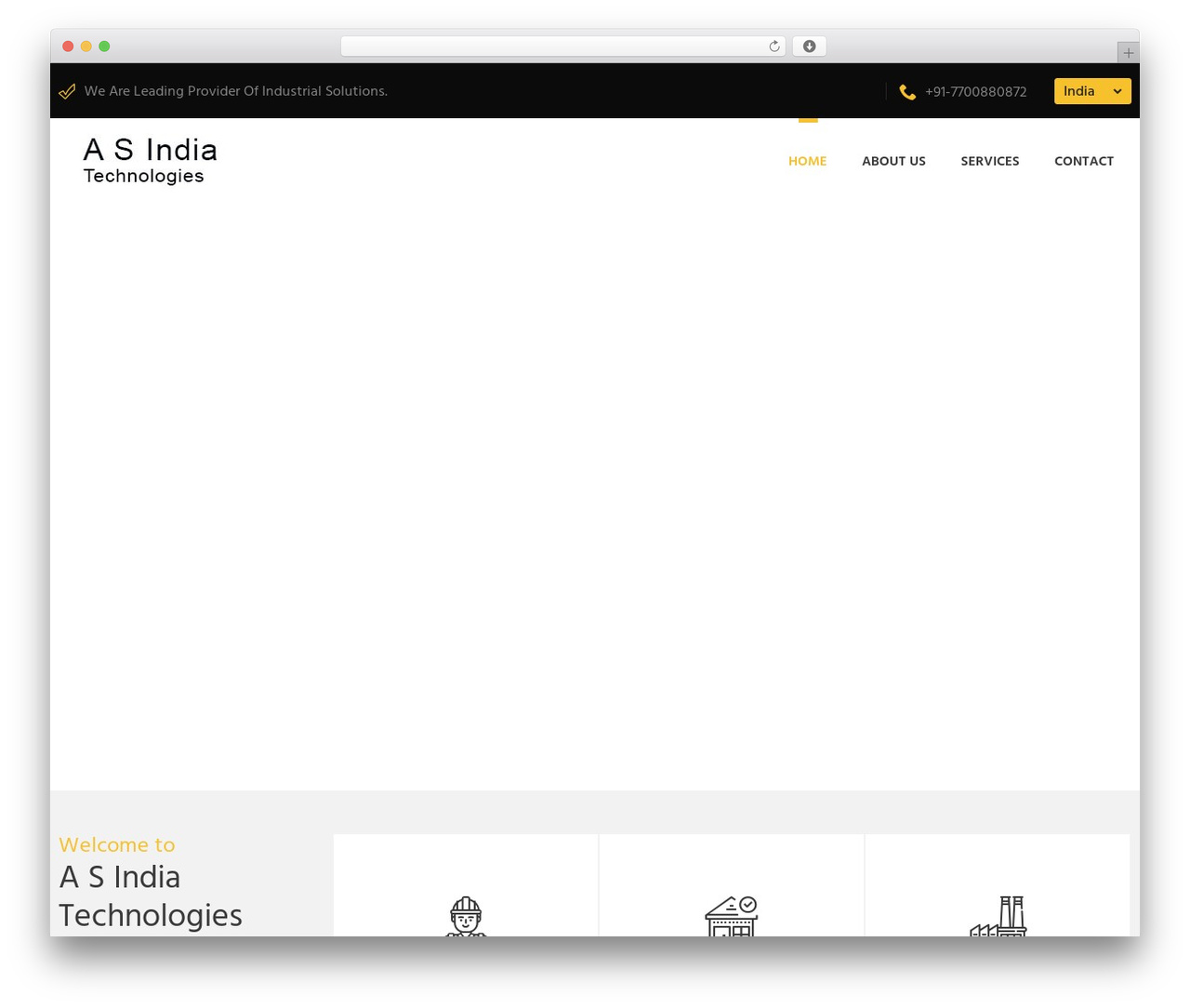
Task: Go to the Home menu item
Action: tap(807, 161)
